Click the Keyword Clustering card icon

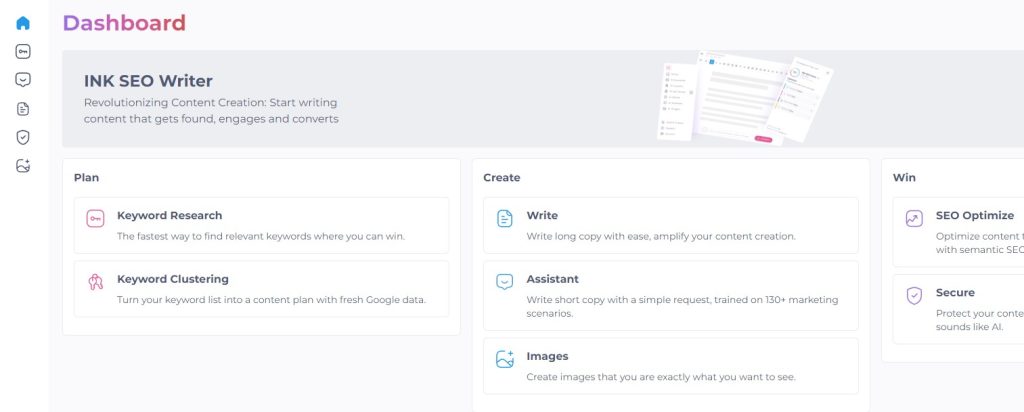[x=95, y=282]
